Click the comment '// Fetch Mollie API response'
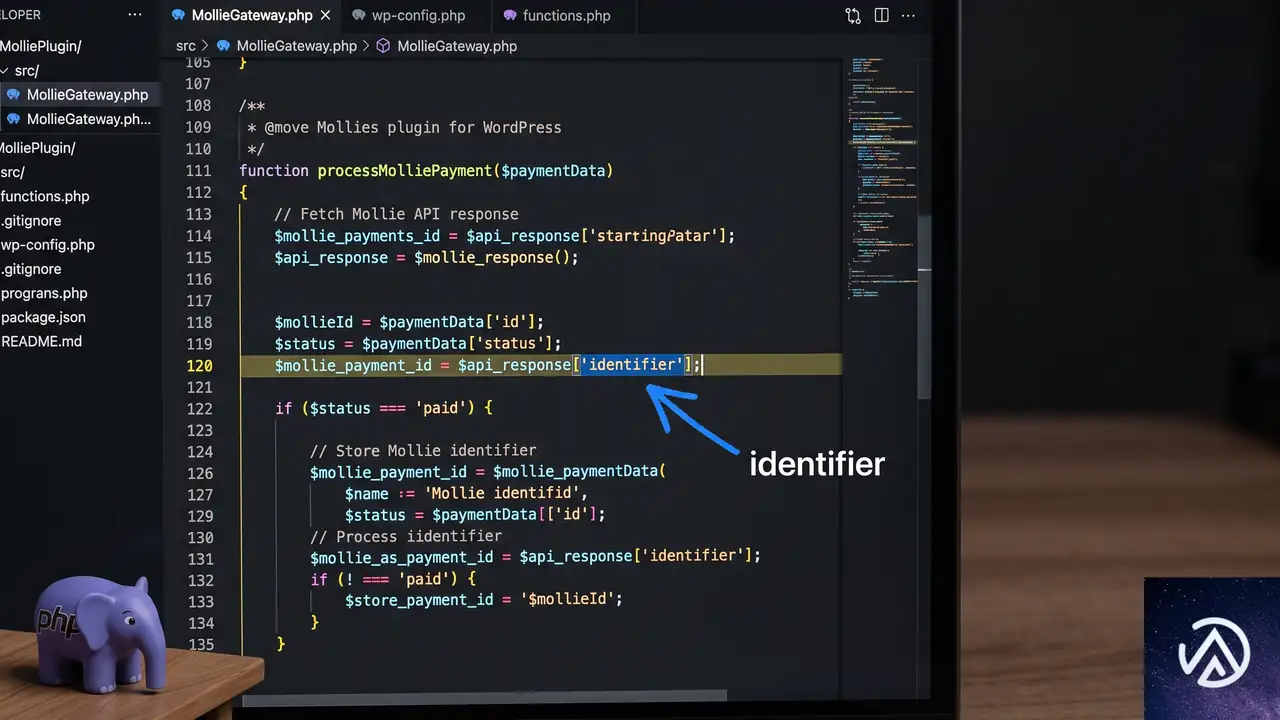 [396, 214]
